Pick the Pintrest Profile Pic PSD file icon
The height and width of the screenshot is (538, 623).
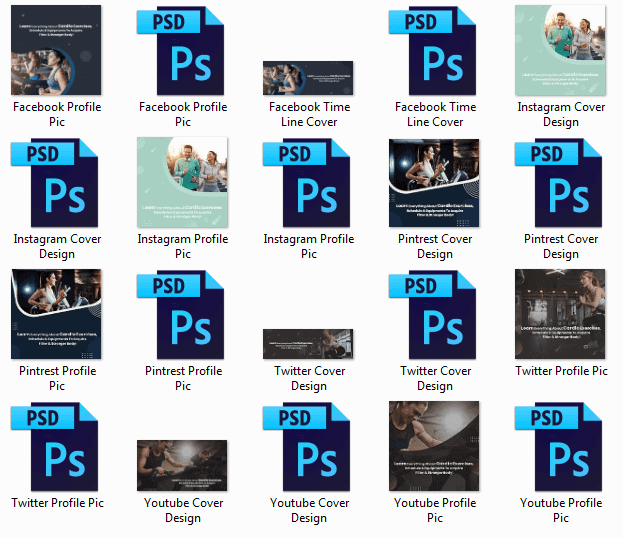pos(183,314)
